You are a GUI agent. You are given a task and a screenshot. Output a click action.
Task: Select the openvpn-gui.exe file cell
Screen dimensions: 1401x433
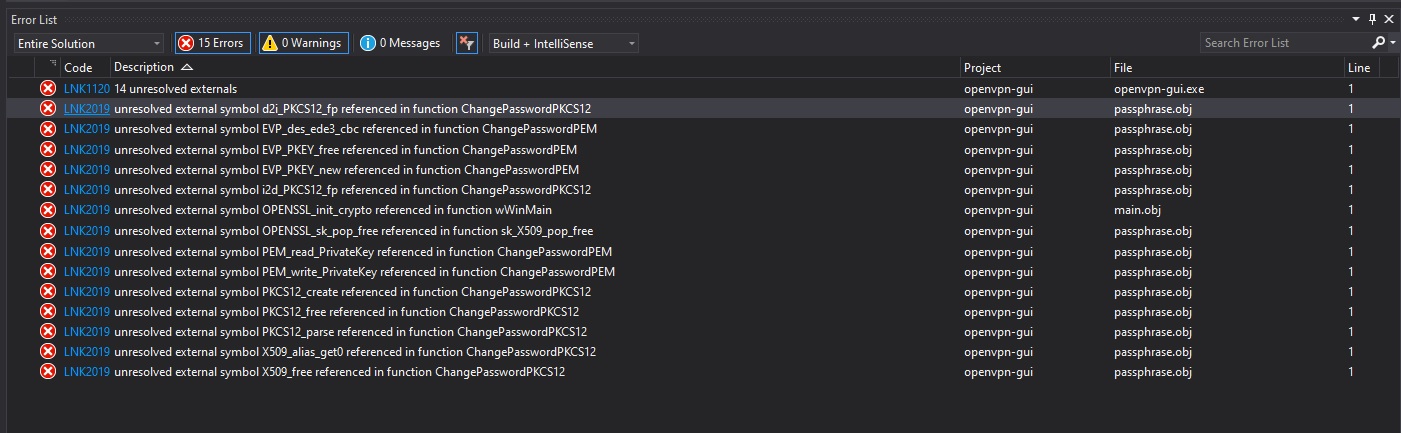coord(1158,88)
